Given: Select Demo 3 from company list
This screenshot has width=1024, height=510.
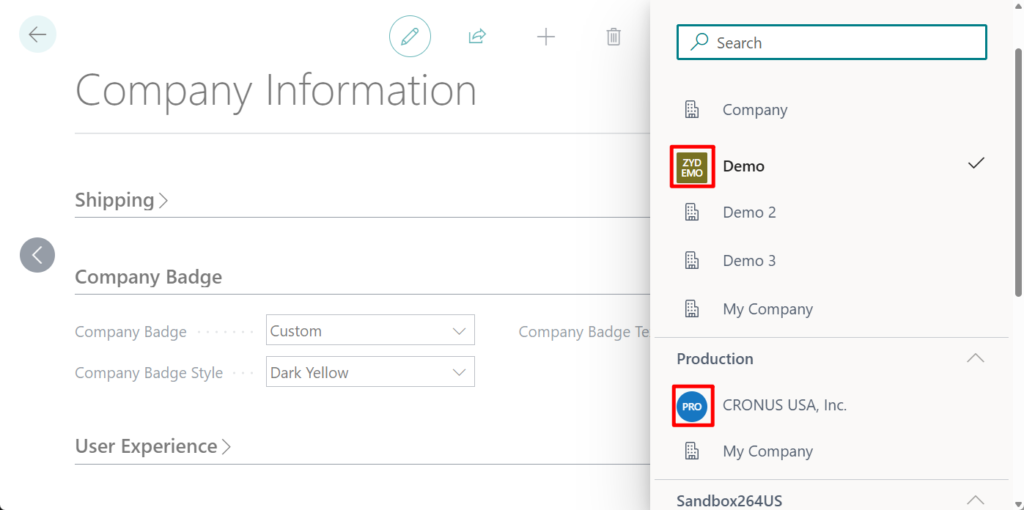Looking at the screenshot, I should click(x=749, y=261).
